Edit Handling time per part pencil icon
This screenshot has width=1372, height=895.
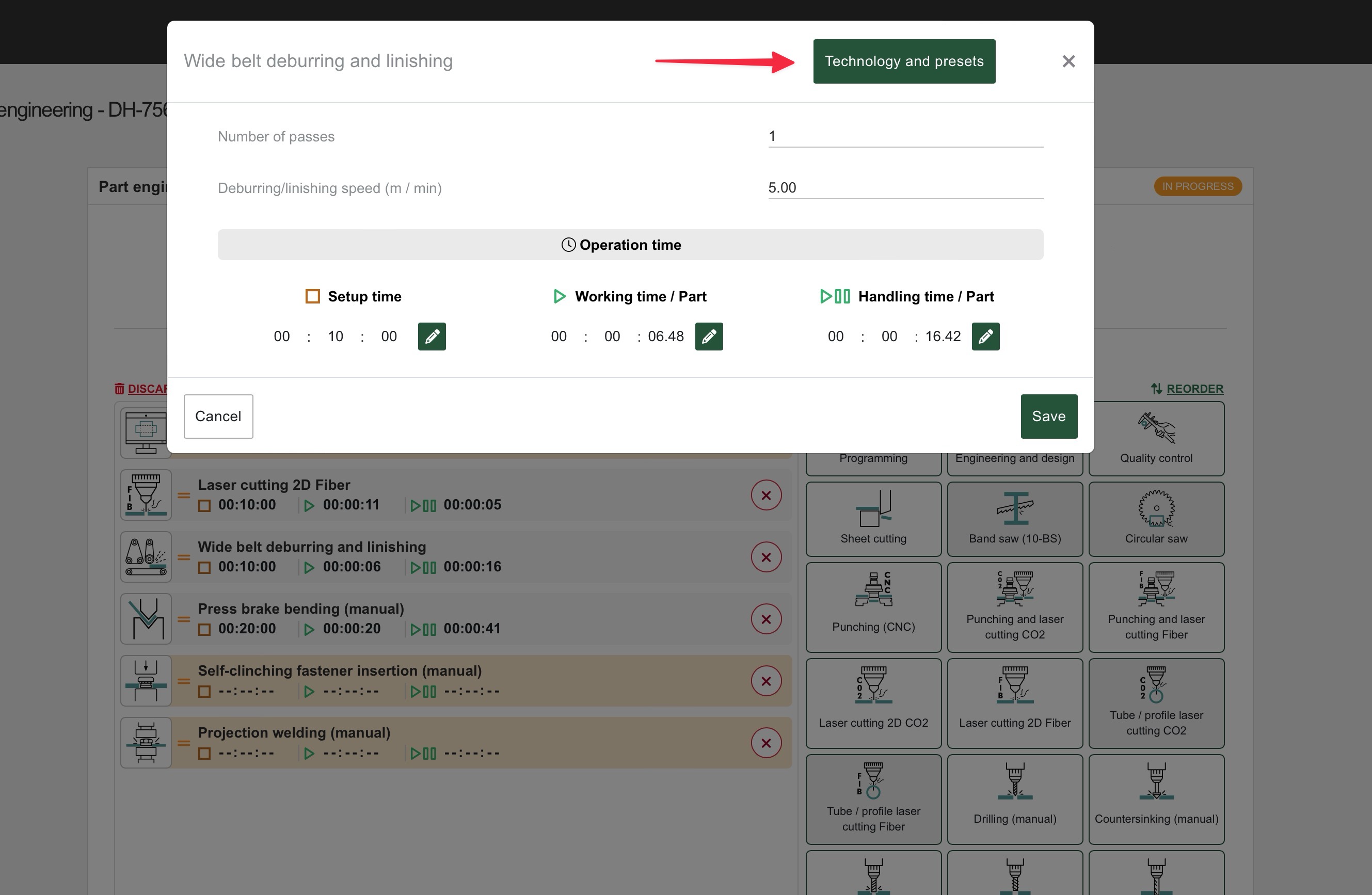[x=985, y=336]
